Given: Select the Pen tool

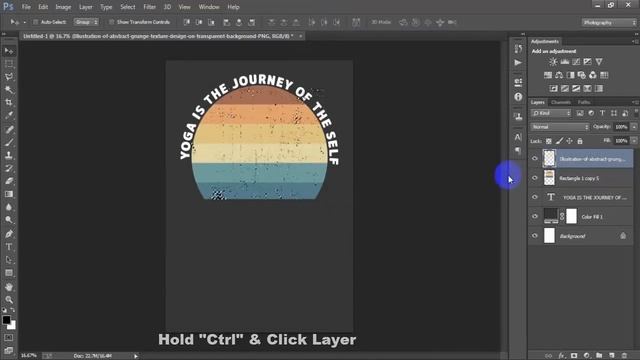Looking at the screenshot, I should pyautogui.click(x=9, y=234).
